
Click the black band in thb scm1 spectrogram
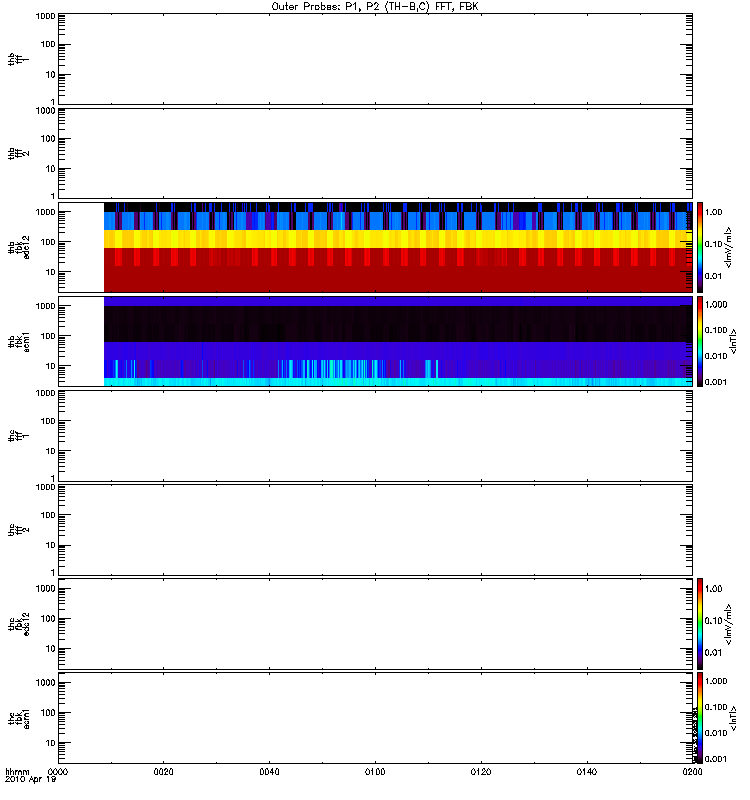398,324
